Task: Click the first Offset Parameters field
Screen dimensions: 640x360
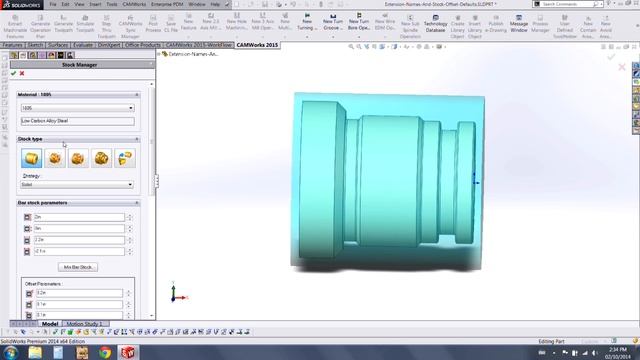Action: 79,293
